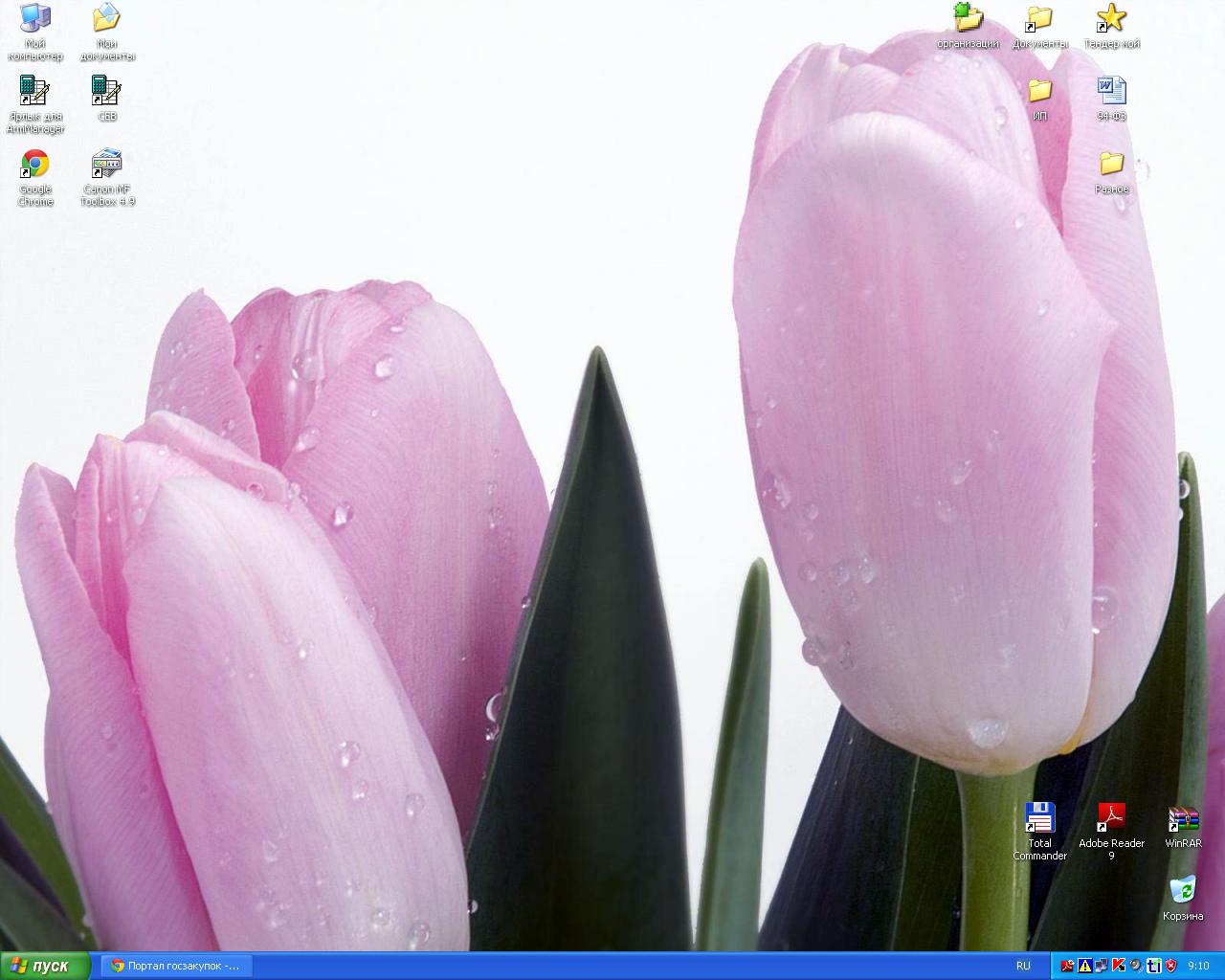Click the Adobe Reader 9 shortcut
This screenshot has width=1225, height=980.
click(x=1111, y=819)
